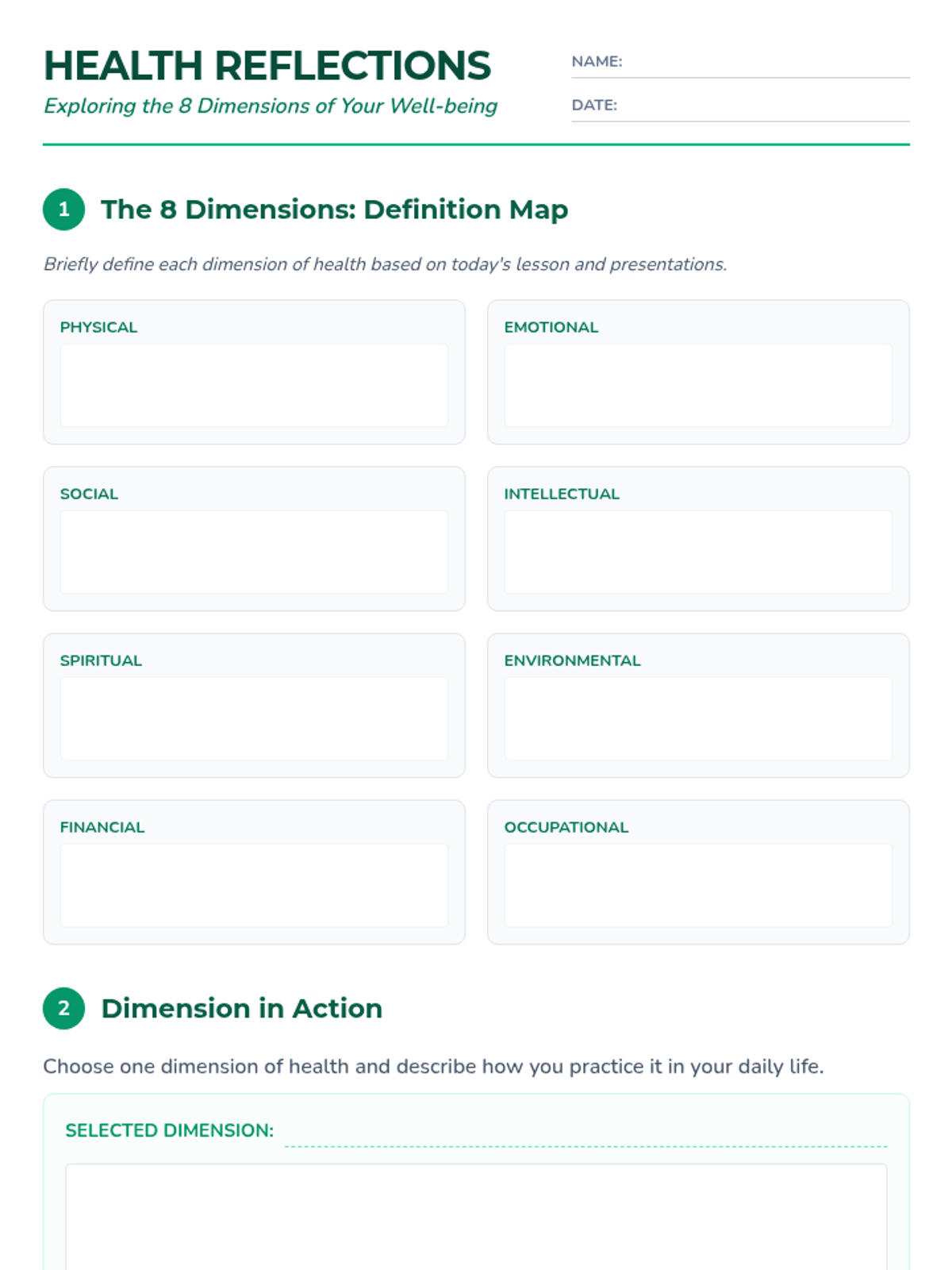Click the Health Reflections main title
Image resolution: width=952 pixels, height=1270 pixels.
[x=267, y=66]
